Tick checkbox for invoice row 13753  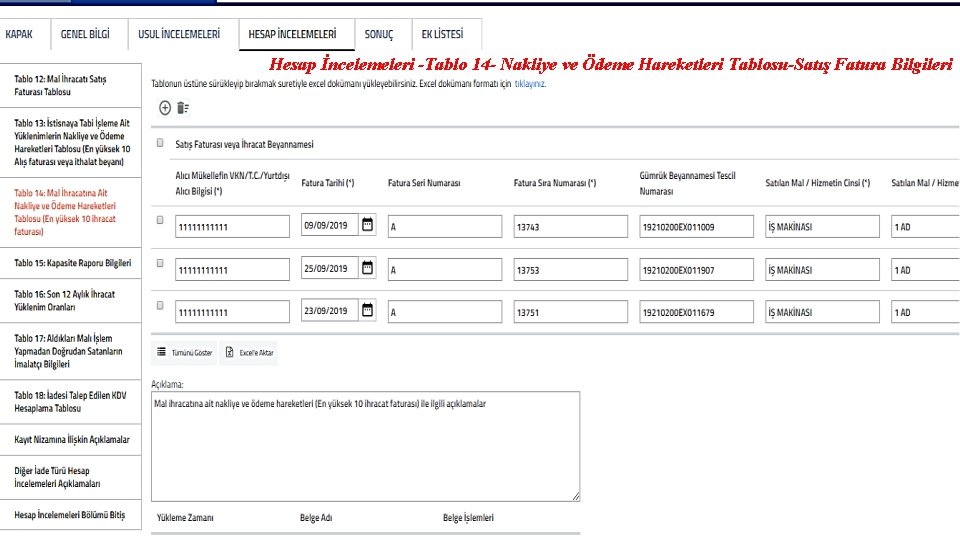tap(160, 263)
